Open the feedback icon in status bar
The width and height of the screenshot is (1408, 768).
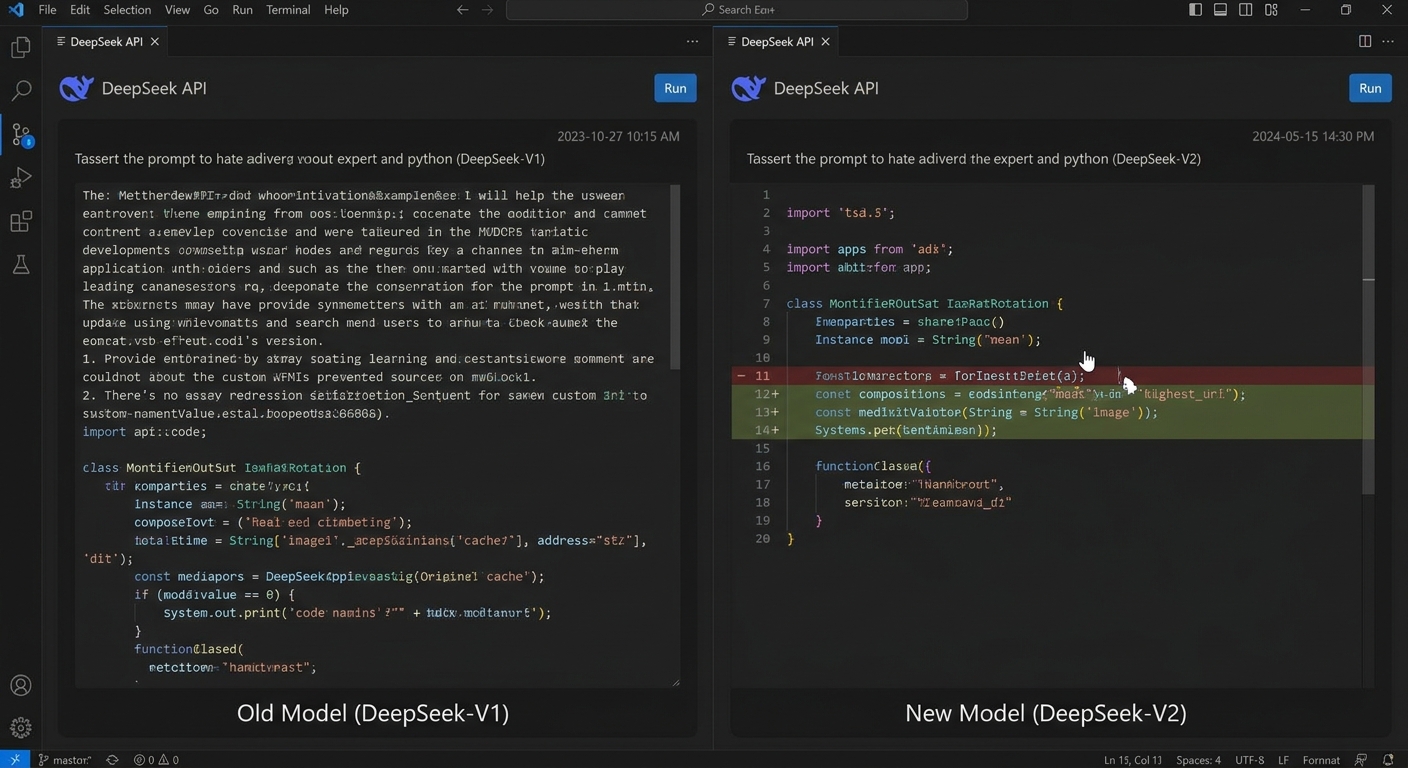[x=1361, y=760]
